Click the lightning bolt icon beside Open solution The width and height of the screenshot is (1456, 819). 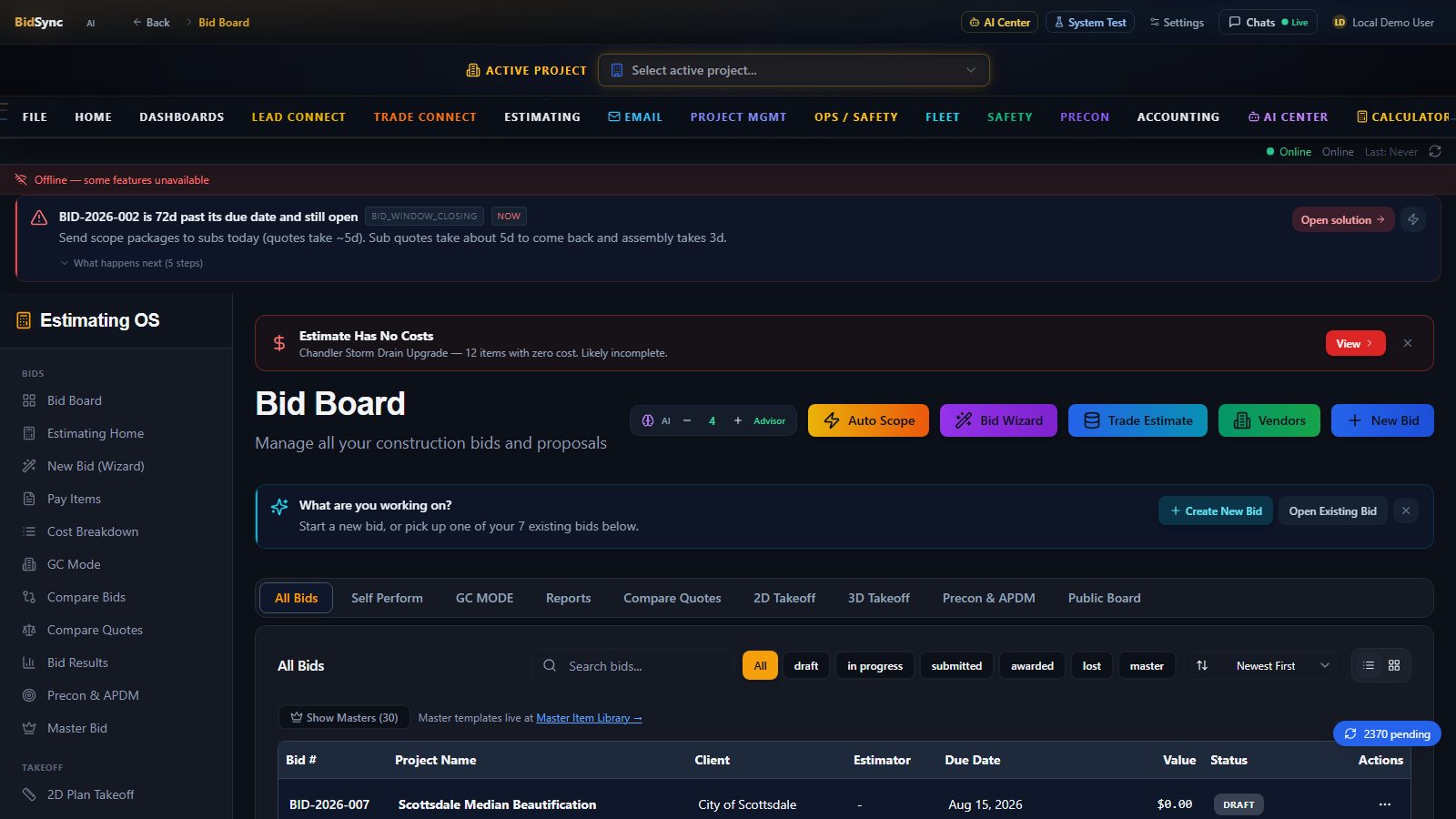pos(1413,219)
